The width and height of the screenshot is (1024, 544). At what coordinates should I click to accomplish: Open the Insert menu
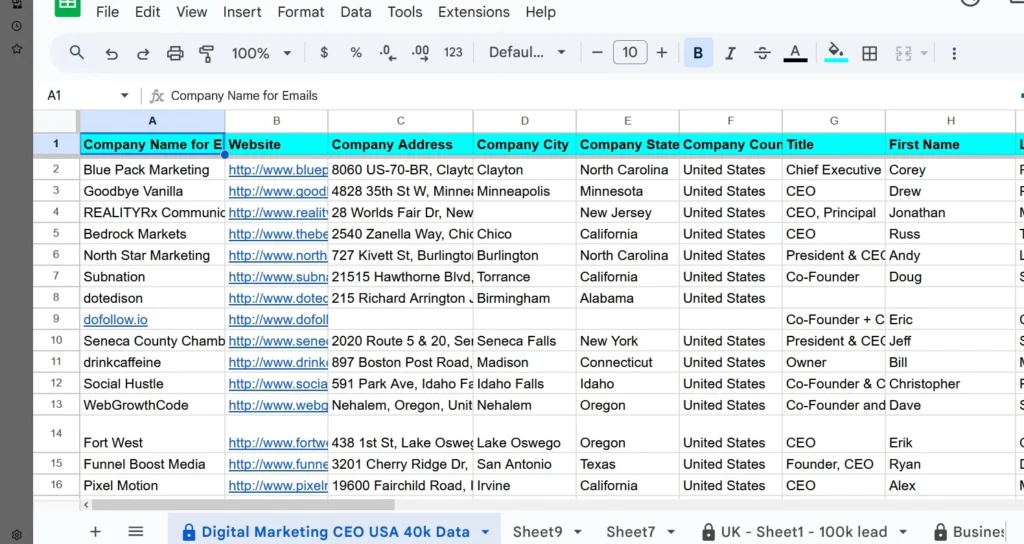(242, 12)
